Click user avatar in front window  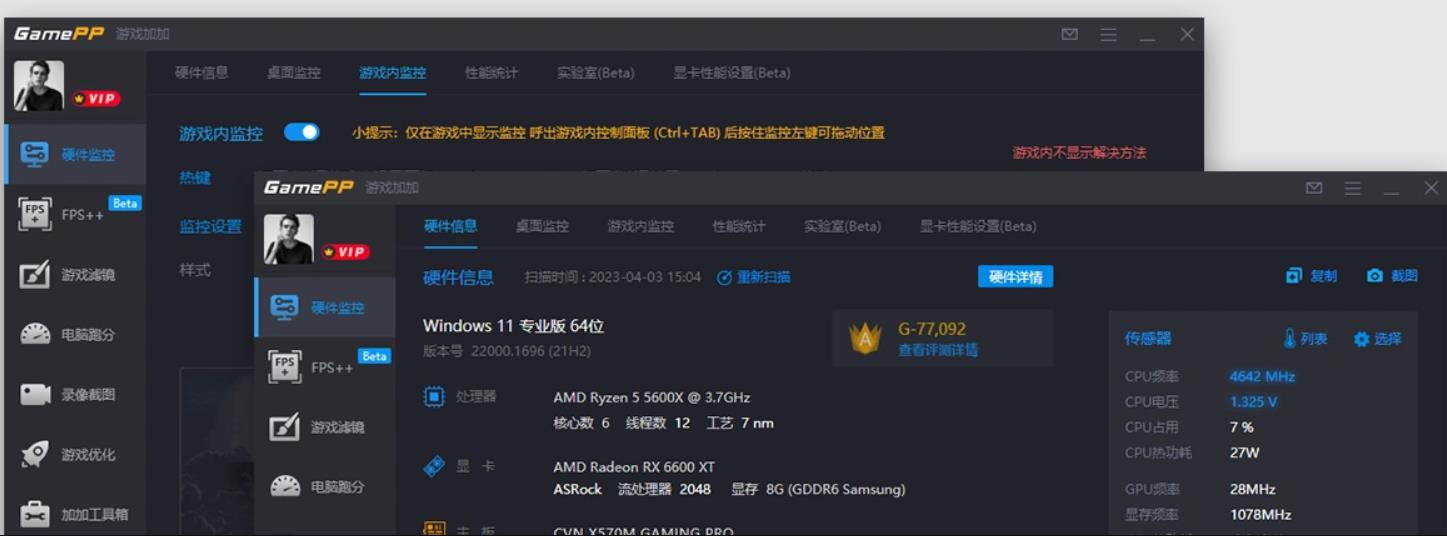[289, 239]
